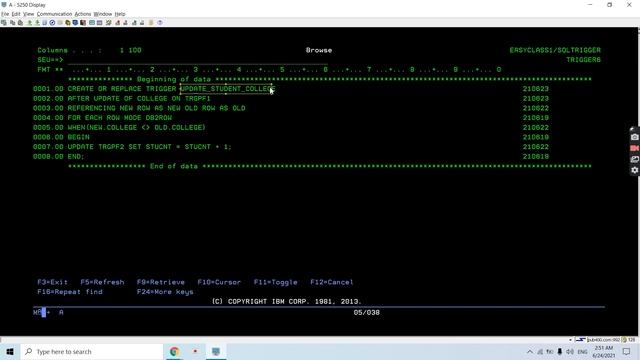Click the End of data marker line
This screenshot has width=640, height=360.
coord(330,166)
